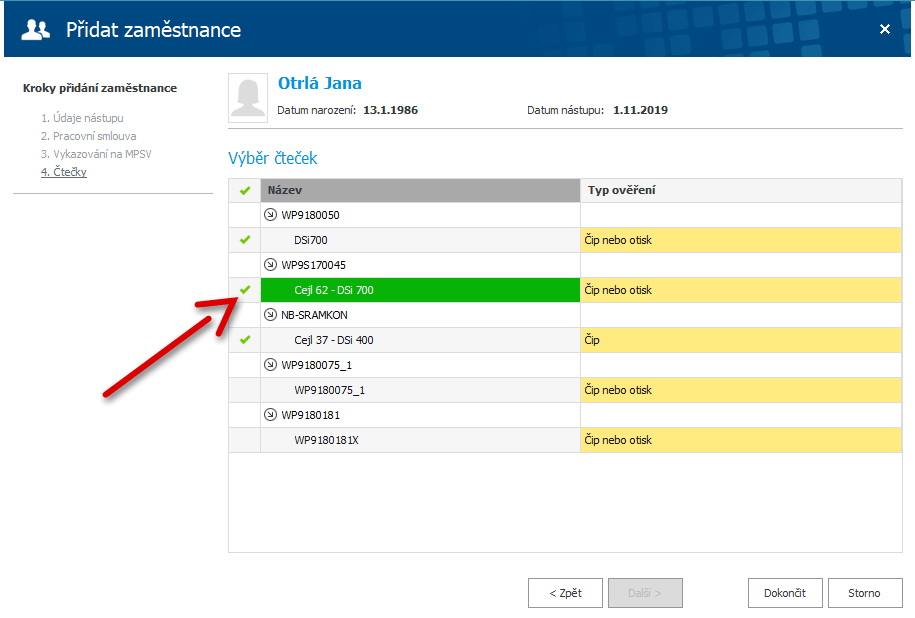Go to step 1. Údaje nástupu
The width and height of the screenshot is (915, 618).
(x=82, y=118)
